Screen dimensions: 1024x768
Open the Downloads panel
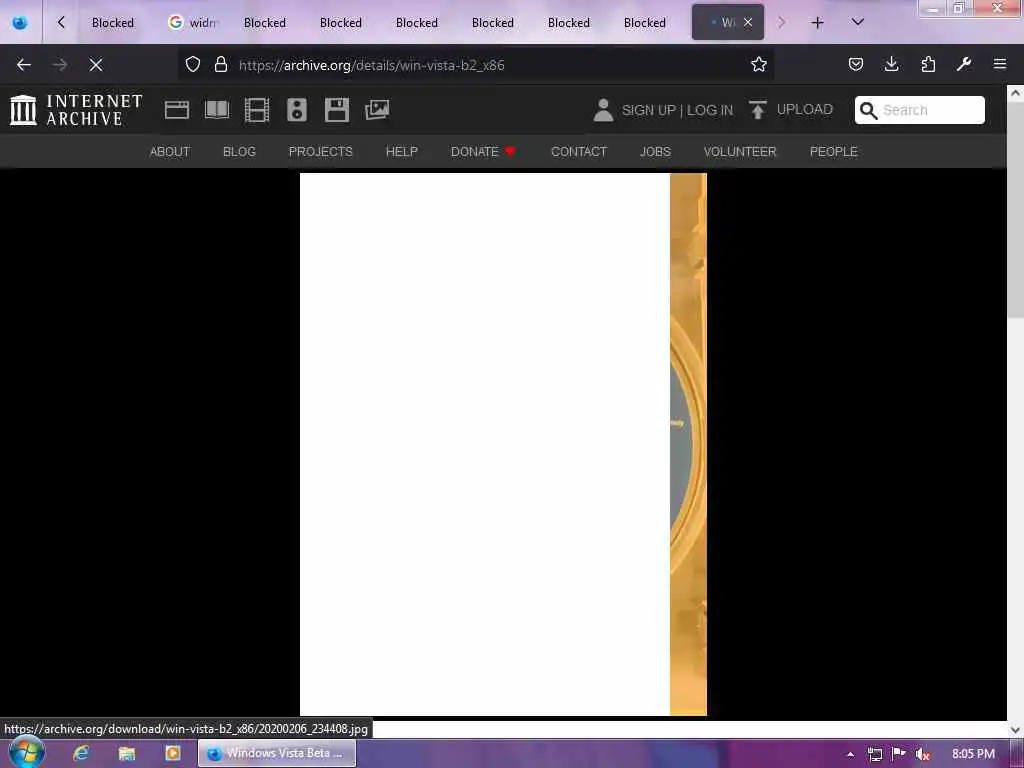(x=891, y=65)
